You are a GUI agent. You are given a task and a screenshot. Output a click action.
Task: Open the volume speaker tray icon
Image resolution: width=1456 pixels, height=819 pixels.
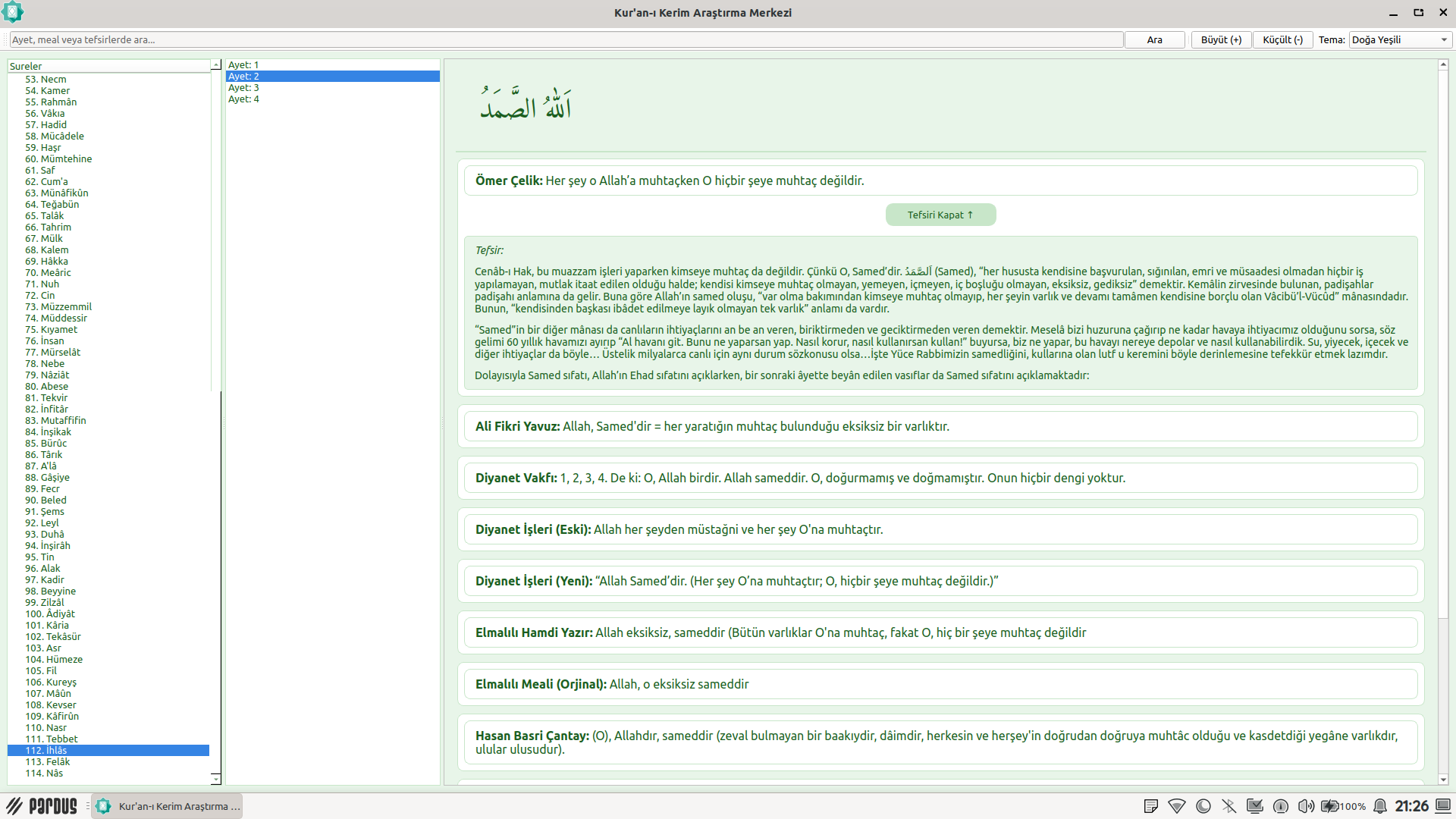[1306, 806]
